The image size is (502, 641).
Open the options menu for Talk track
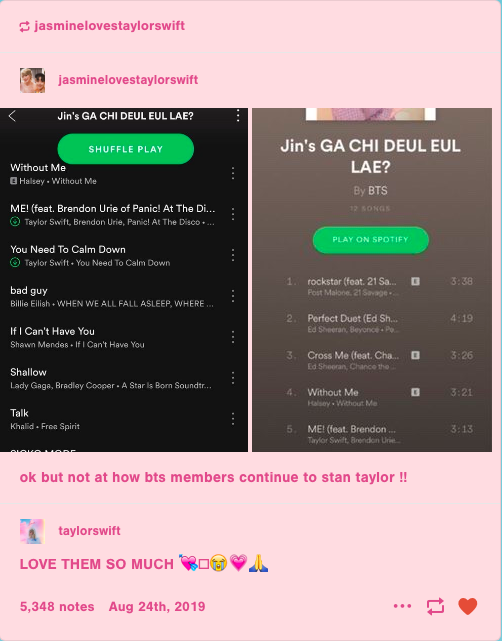233,419
